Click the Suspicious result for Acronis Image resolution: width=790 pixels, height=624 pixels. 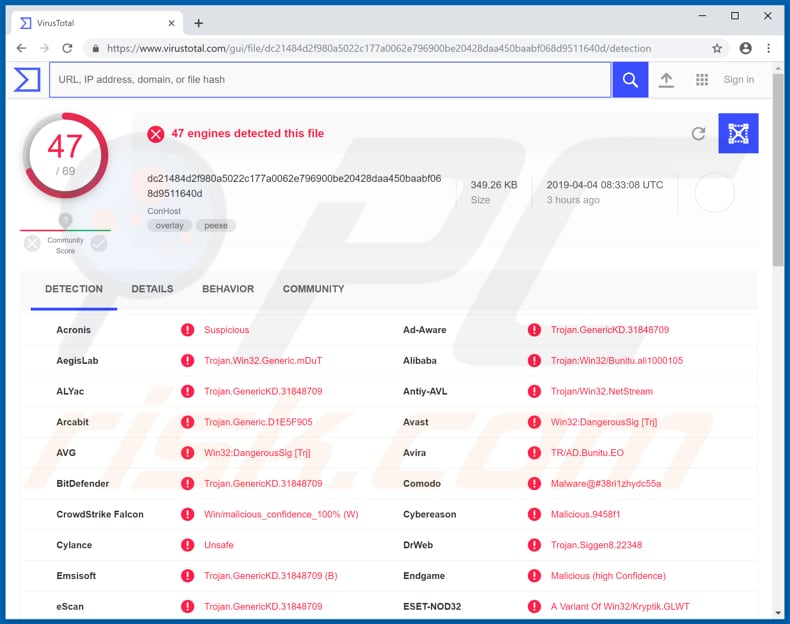click(x=226, y=330)
